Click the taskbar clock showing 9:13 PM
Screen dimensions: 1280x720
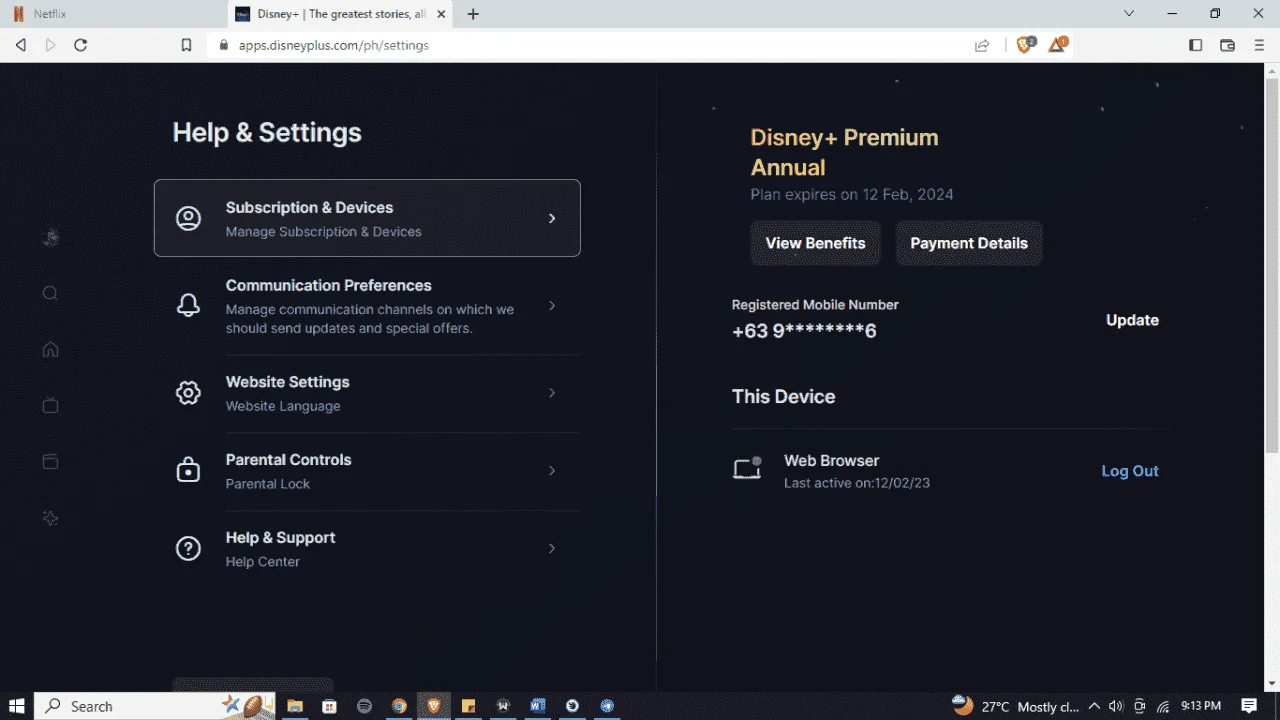coord(1201,706)
